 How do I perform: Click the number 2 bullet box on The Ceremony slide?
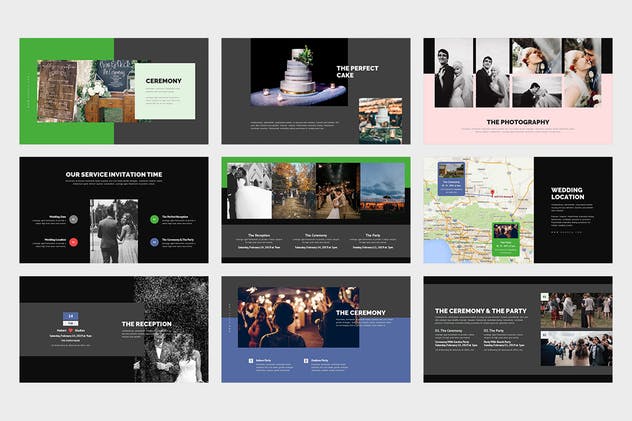[306, 361]
